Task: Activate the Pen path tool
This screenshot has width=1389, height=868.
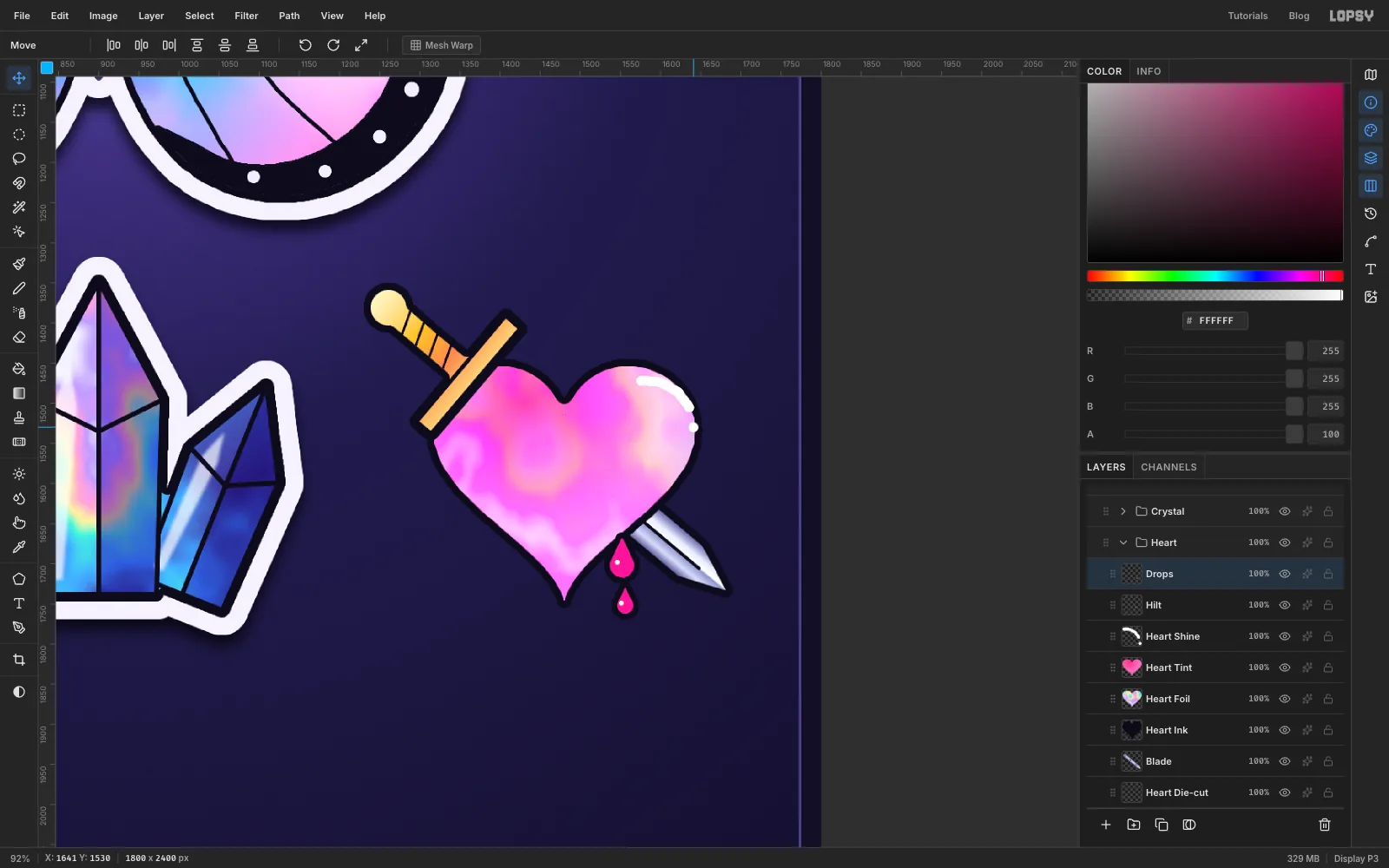Action: point(19,628)
